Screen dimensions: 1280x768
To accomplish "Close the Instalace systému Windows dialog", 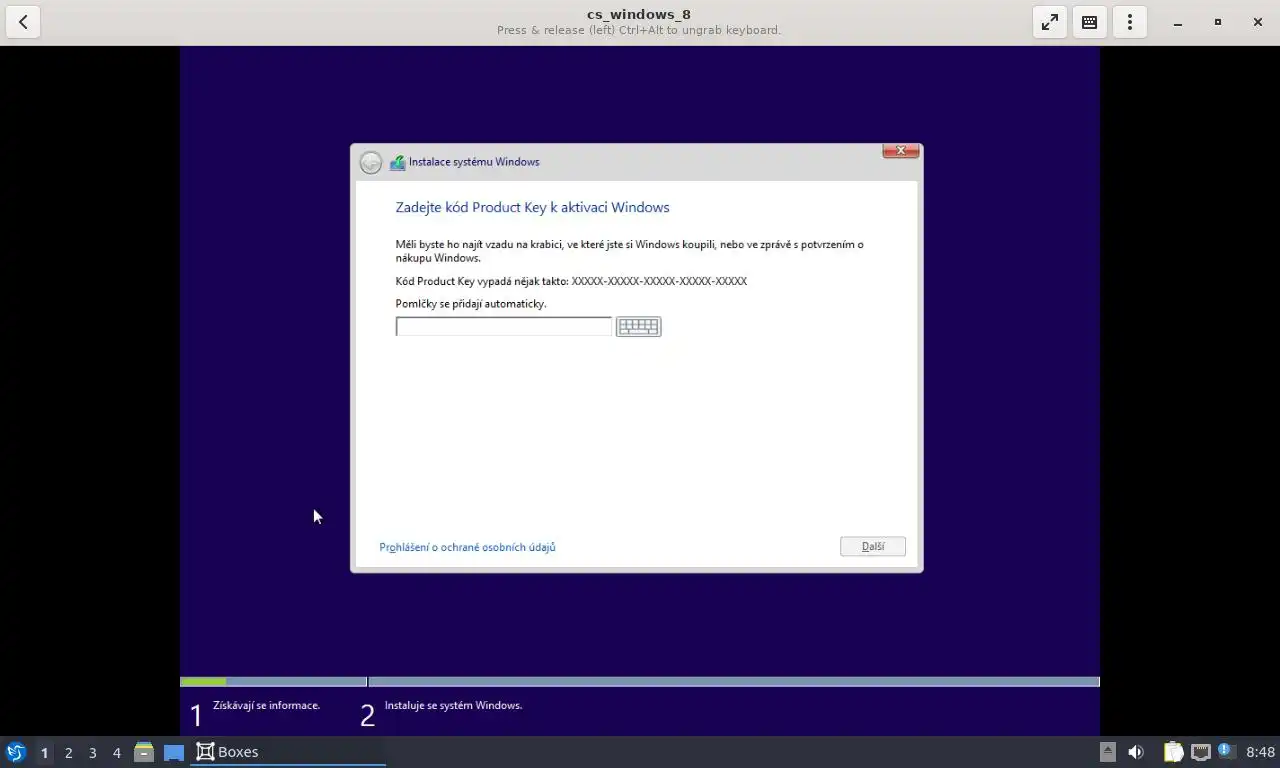I will (x=901, y=151).
